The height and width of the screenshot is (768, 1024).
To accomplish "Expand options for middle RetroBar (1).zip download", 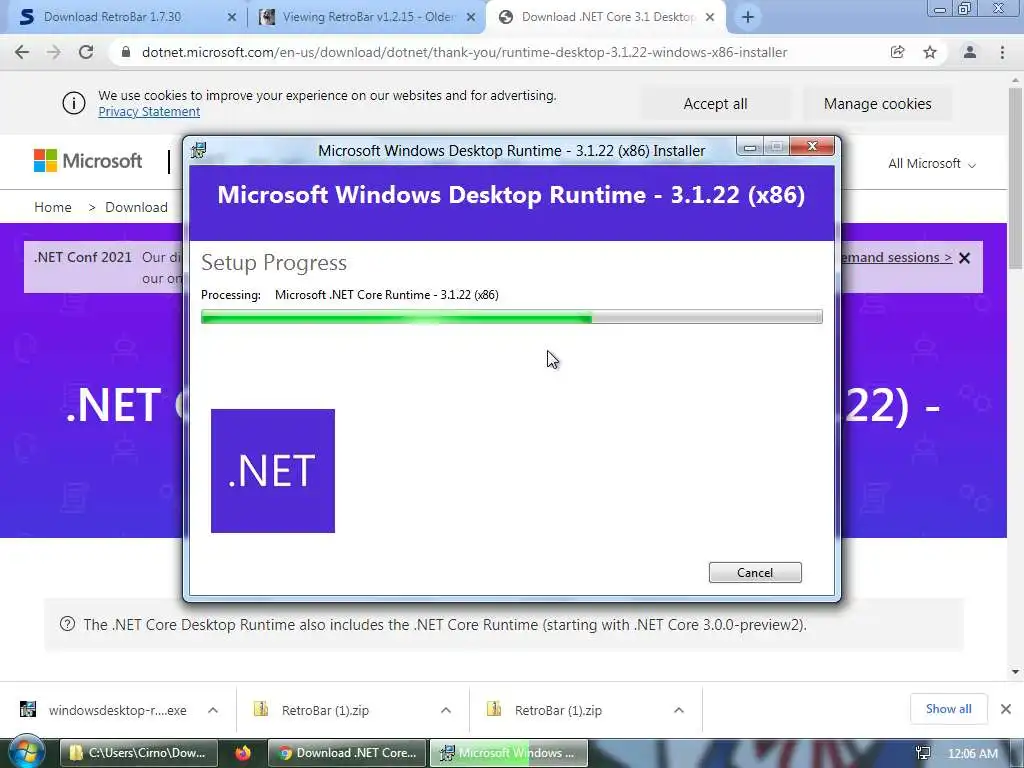I will 446,710.
